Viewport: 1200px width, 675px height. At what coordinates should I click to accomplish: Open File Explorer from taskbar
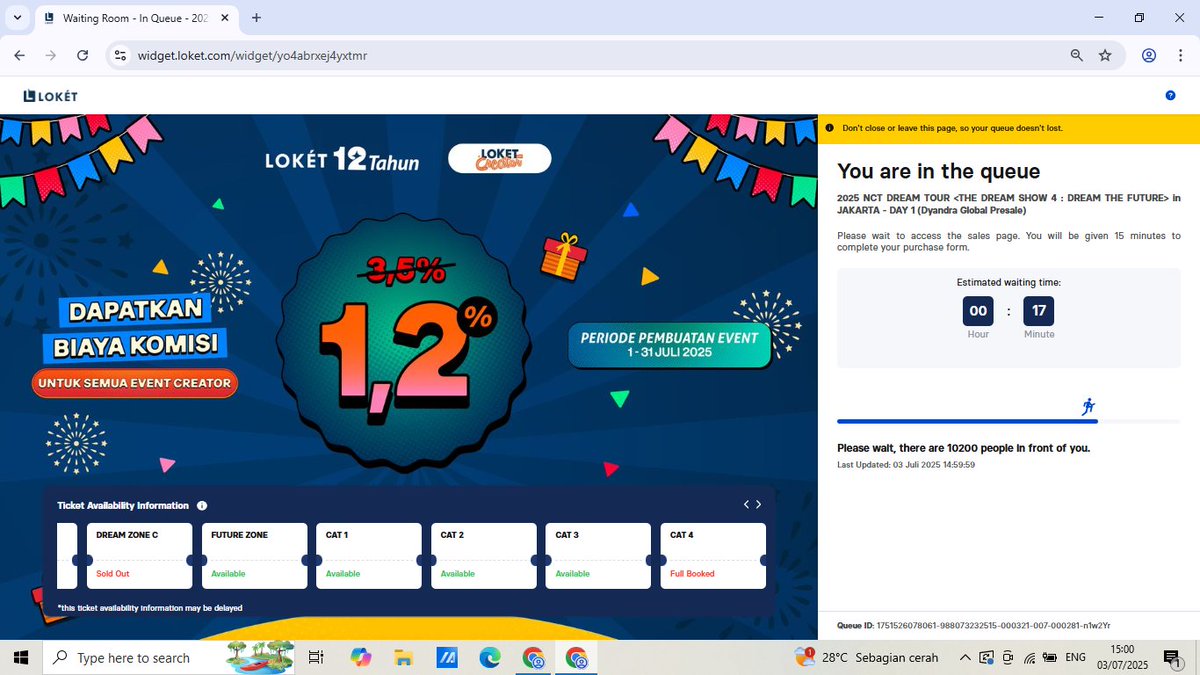403,657
